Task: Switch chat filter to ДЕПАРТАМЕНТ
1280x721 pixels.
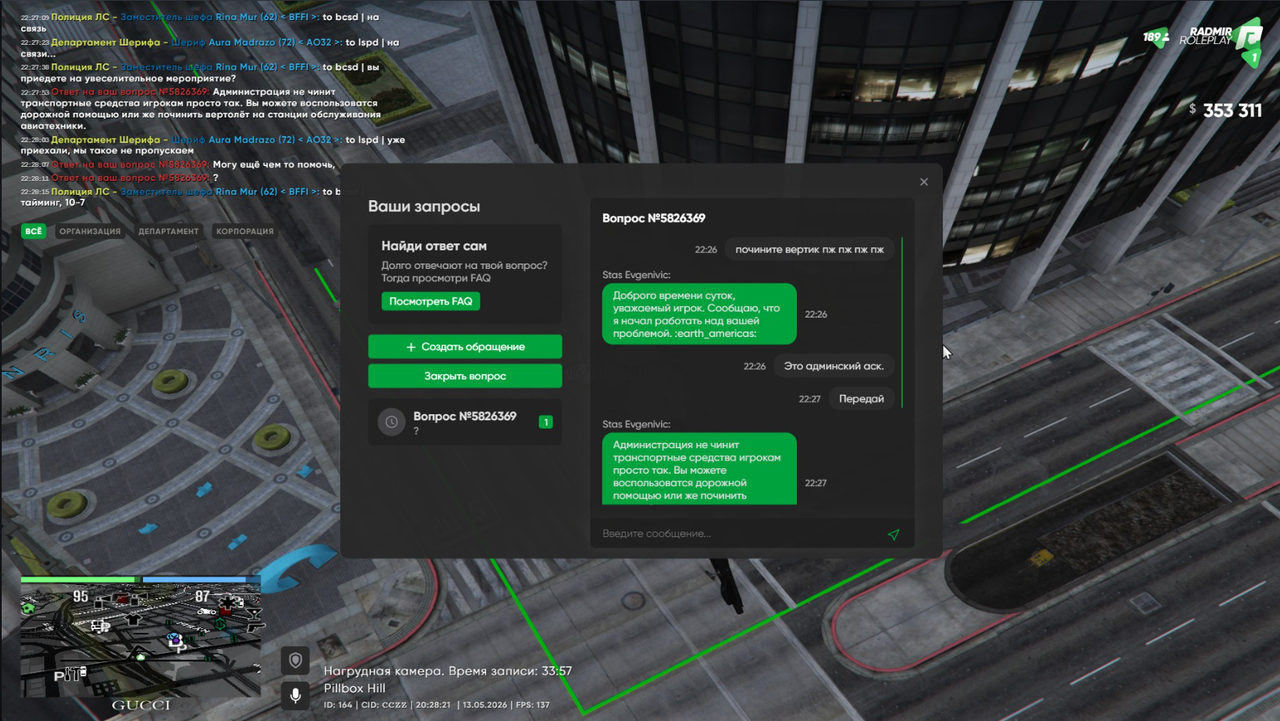Action: (168, 231)
